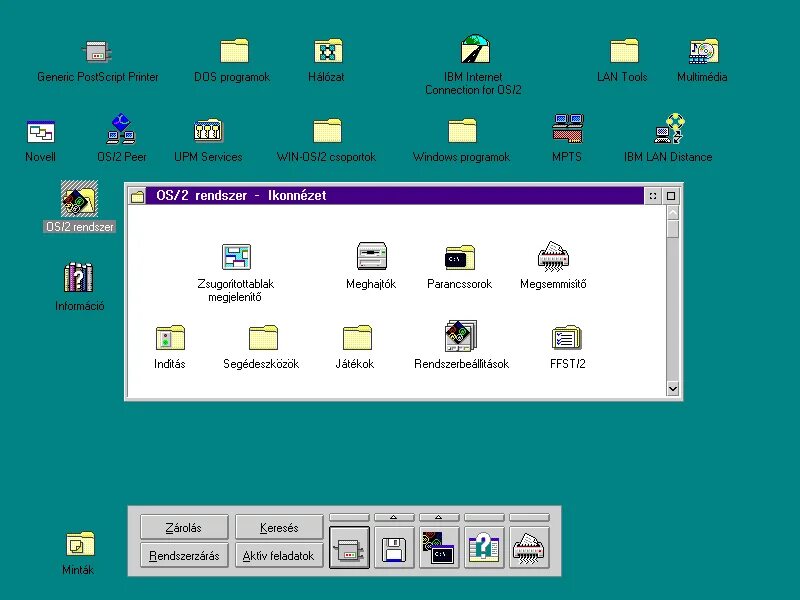The image size is (800, 600).
Task: Click the Zárolás lockup button
Action: [184, 528]
